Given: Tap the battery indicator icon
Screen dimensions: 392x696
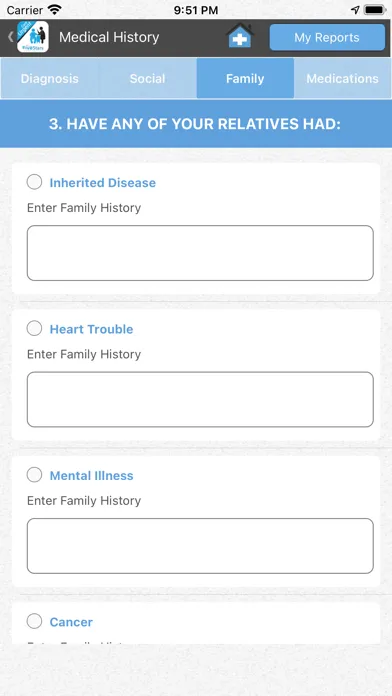Looking at the screenshot, I should point(375,10).
